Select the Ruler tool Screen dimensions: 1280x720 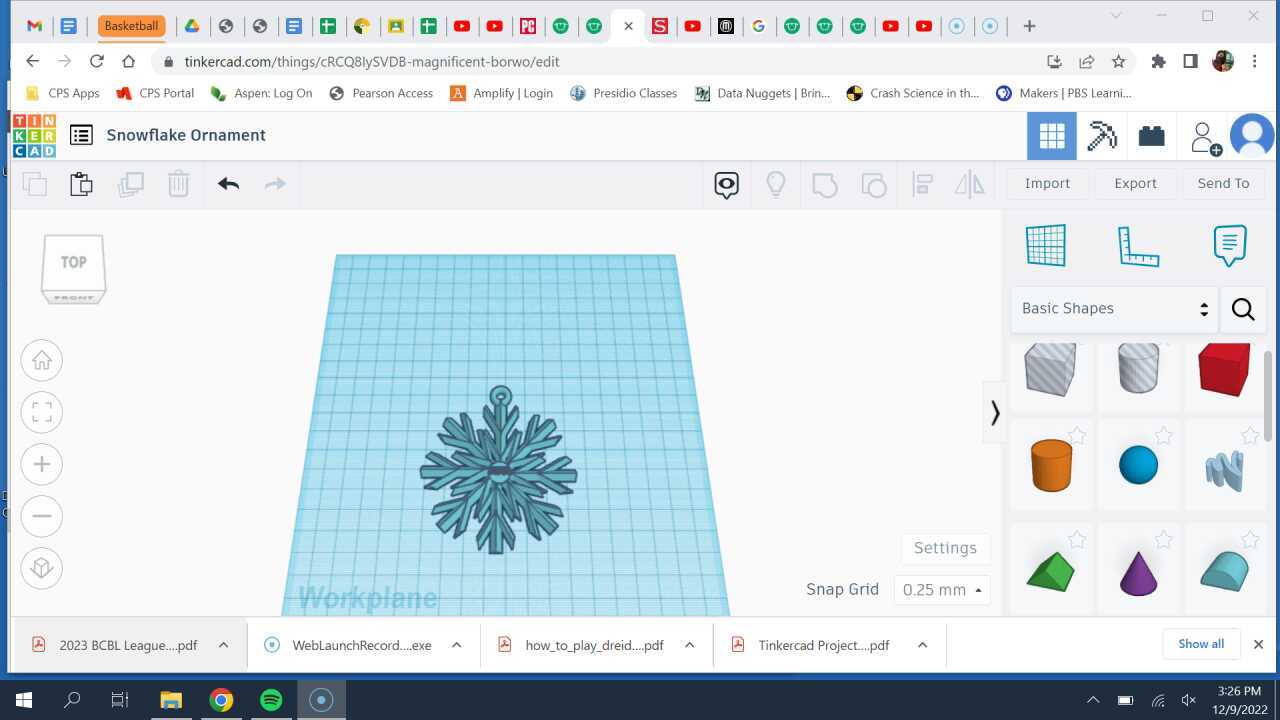1139,245
